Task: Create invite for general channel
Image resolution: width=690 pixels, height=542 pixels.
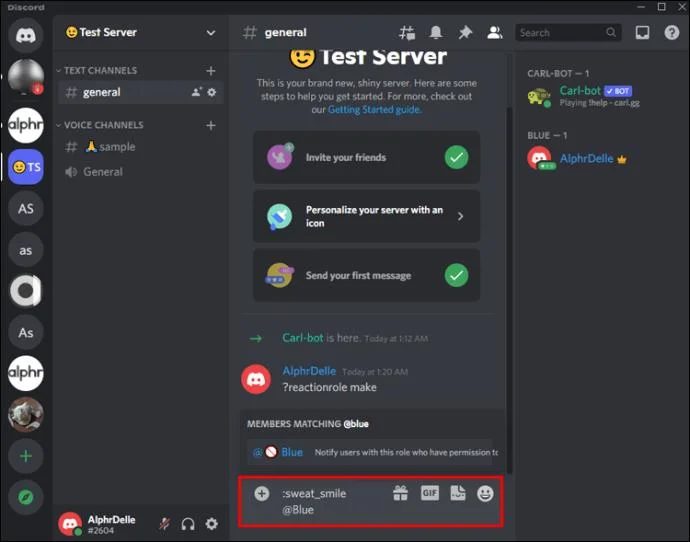Action: pyautogui.click(x=196, y=92)
